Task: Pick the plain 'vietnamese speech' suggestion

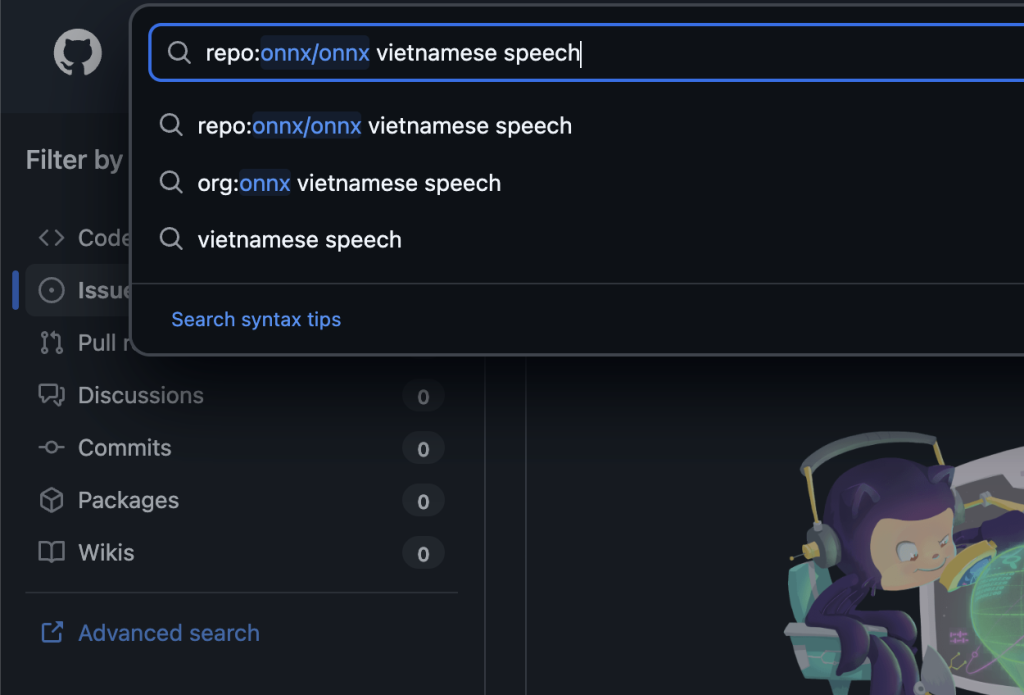Action: [x=299, y=240]
